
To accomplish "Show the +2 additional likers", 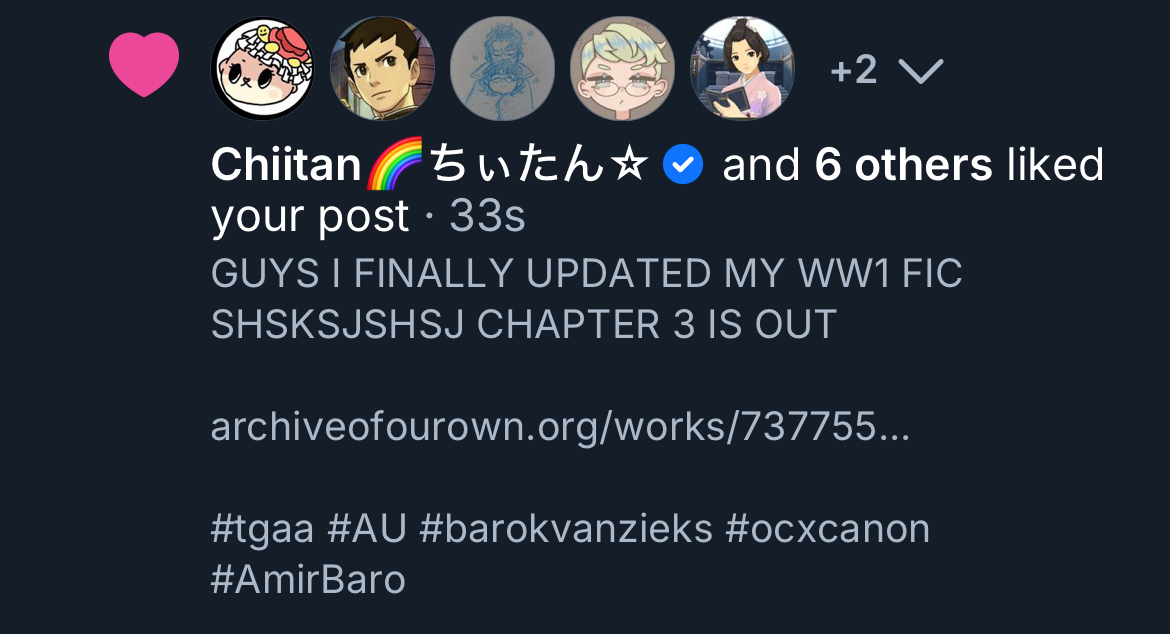I will 854,71.
